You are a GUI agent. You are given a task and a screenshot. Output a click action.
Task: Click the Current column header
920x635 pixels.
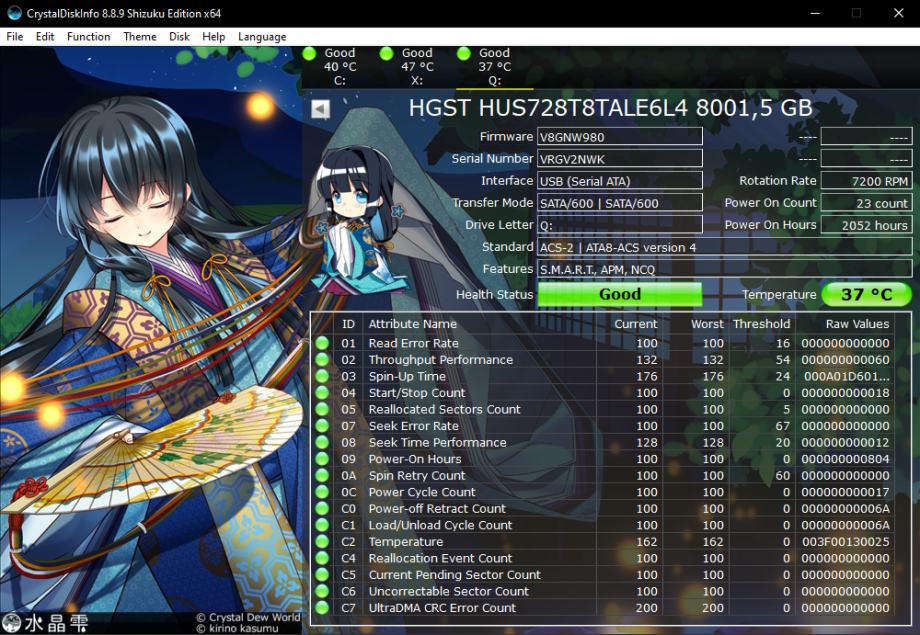pyautogui.click(x=635, y=324)
